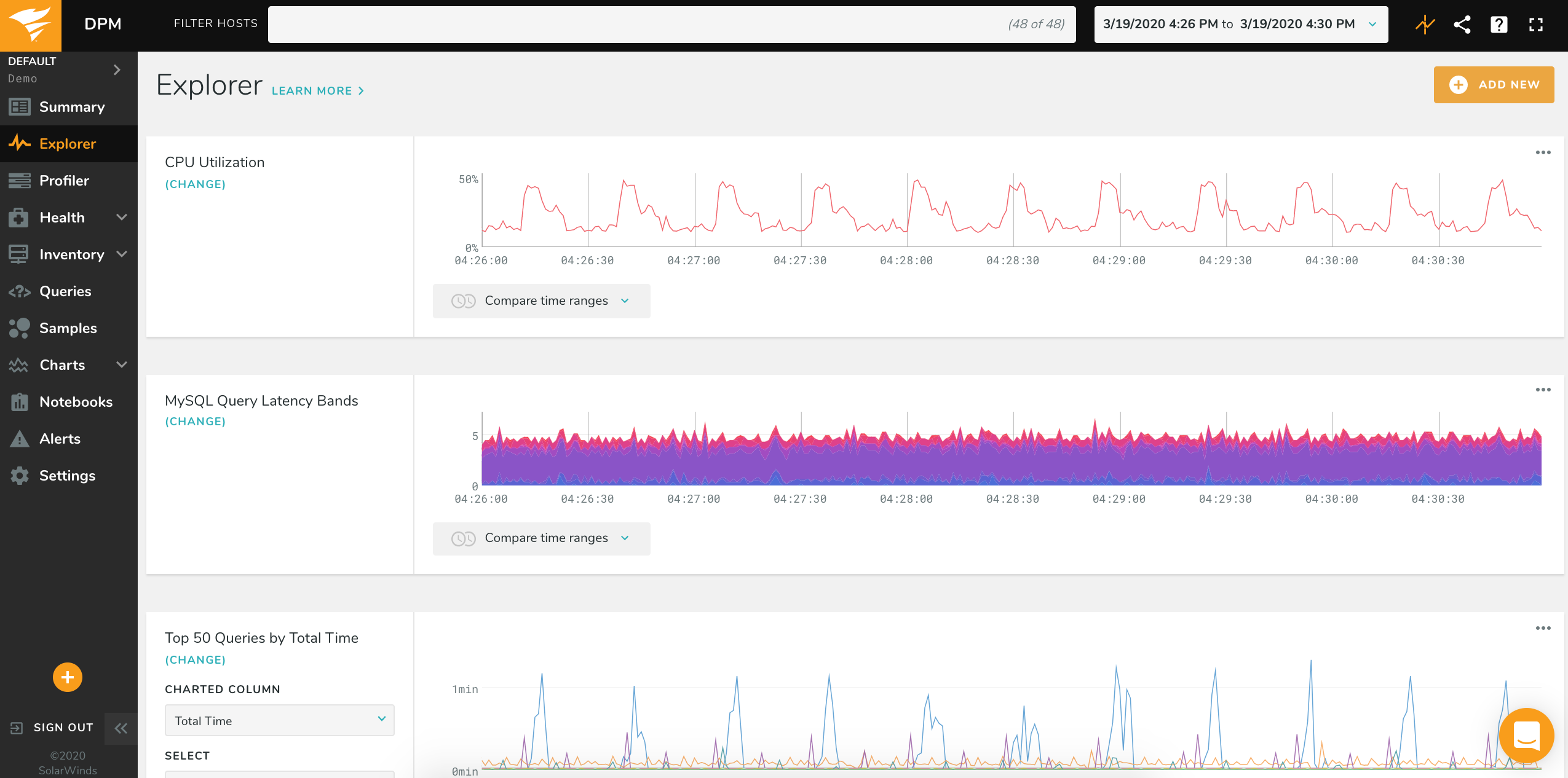Open the date range picker dropdown
This screenshot has height=778, width=1568.
tap(1240, 25)
